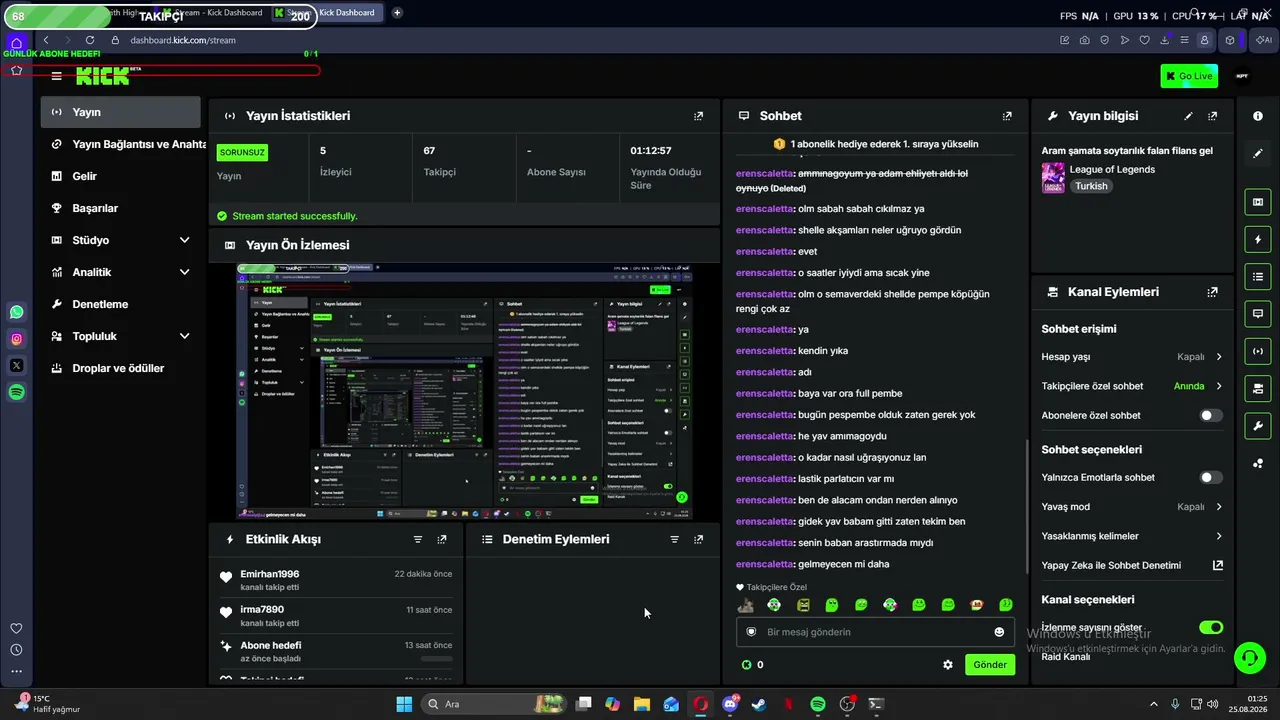Open Gelir in the left menu

click(121, 176)
